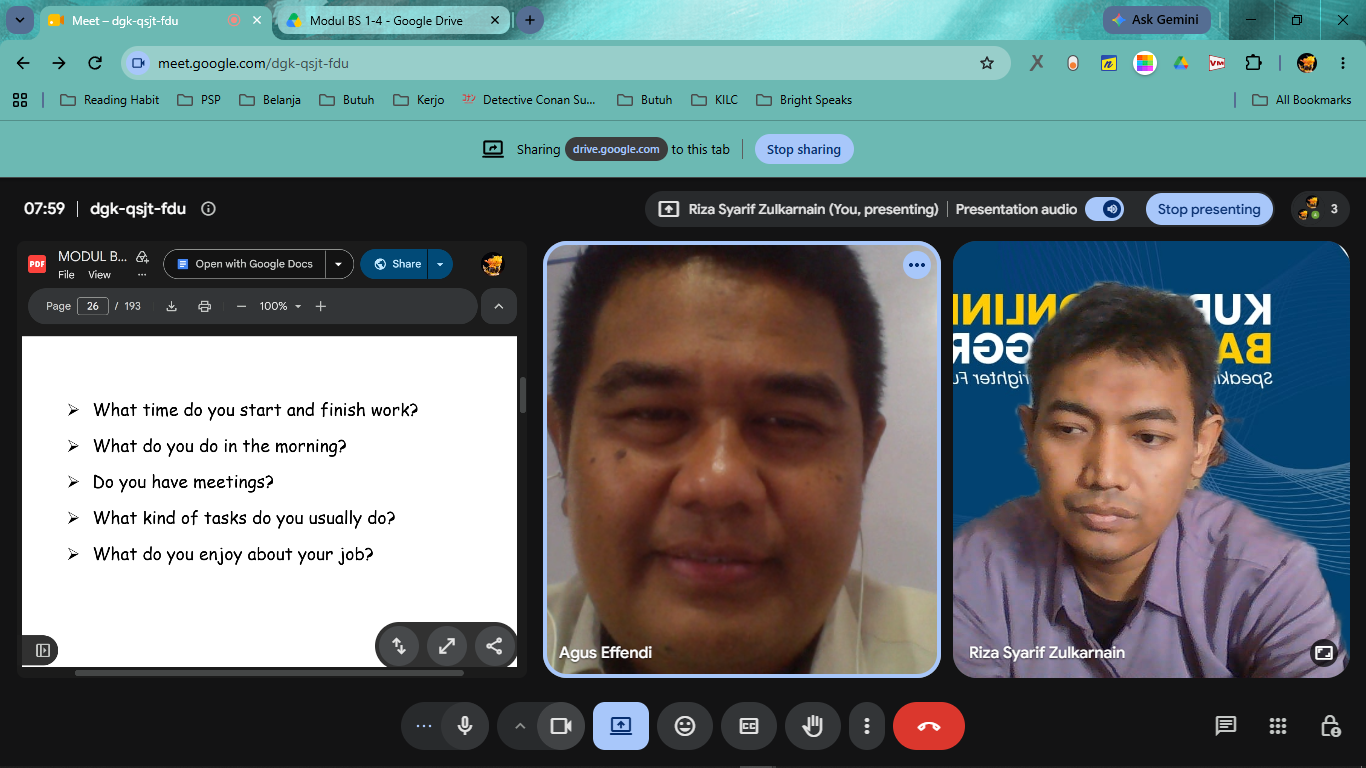The height and width of the screenshot is (768, 1366).
Task: Click the PDF download icon
Action: [172, 306]
